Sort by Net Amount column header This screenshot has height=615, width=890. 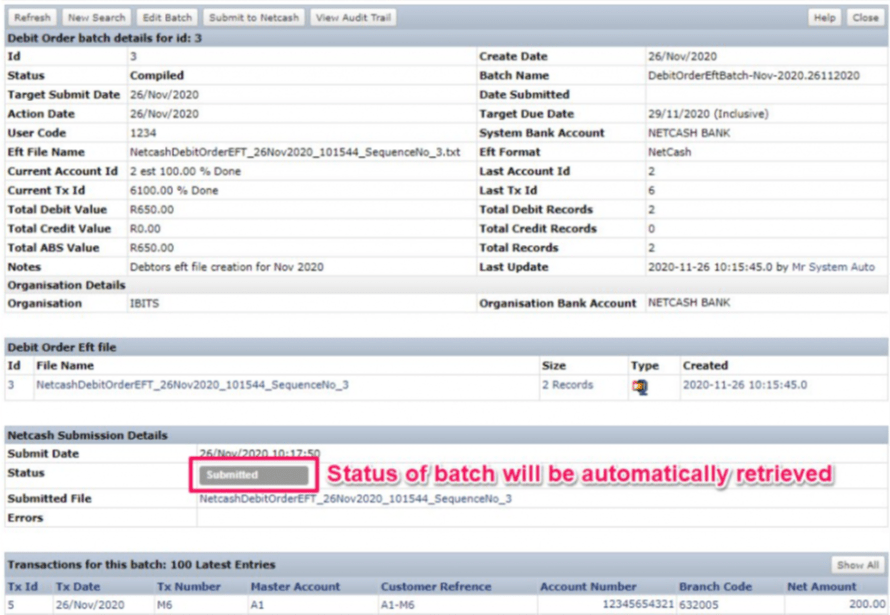(822, 587)
